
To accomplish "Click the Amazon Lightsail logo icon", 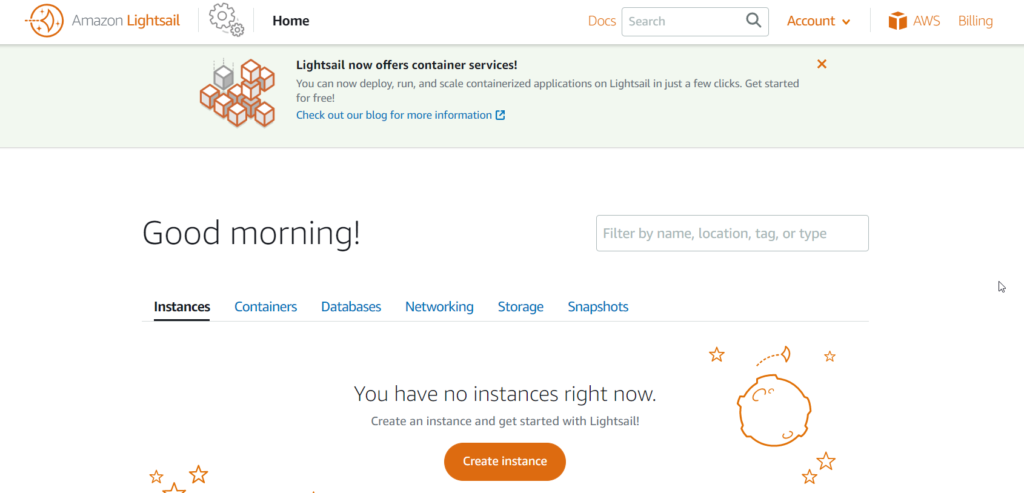I will [x=44, y=21].
